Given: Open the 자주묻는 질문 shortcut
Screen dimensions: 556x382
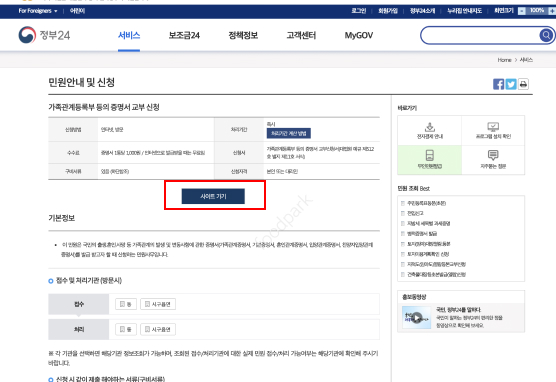Looking at the screenshot, I should tap(493, 160).
